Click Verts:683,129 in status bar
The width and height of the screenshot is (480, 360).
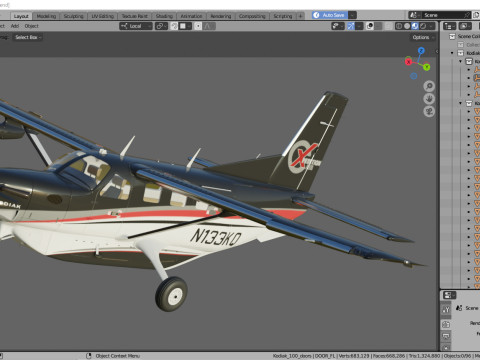click(x=354, y=356)
